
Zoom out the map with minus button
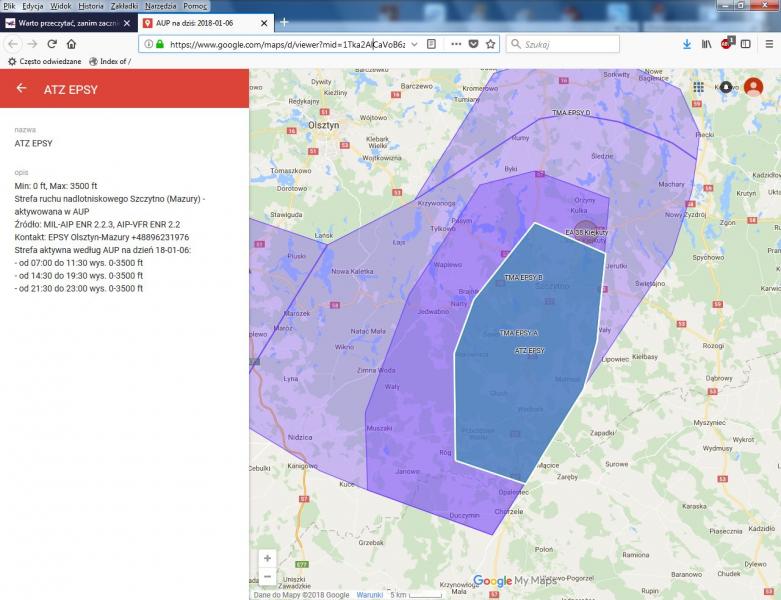[266, 576]
